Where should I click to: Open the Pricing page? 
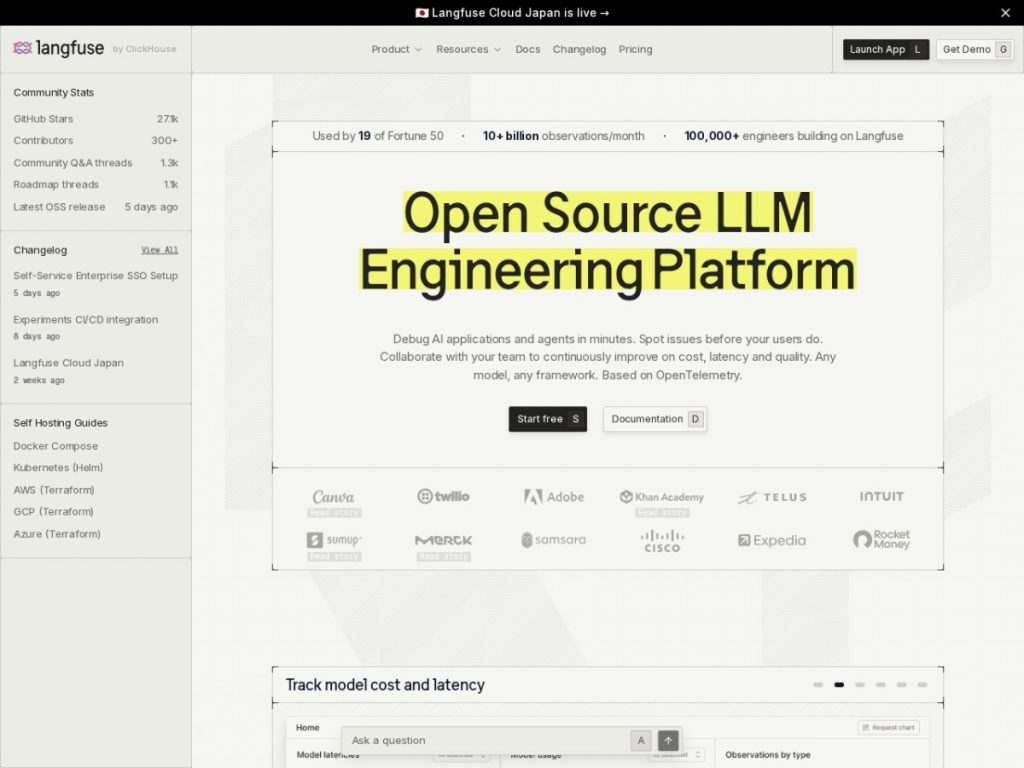pos(635,49)
